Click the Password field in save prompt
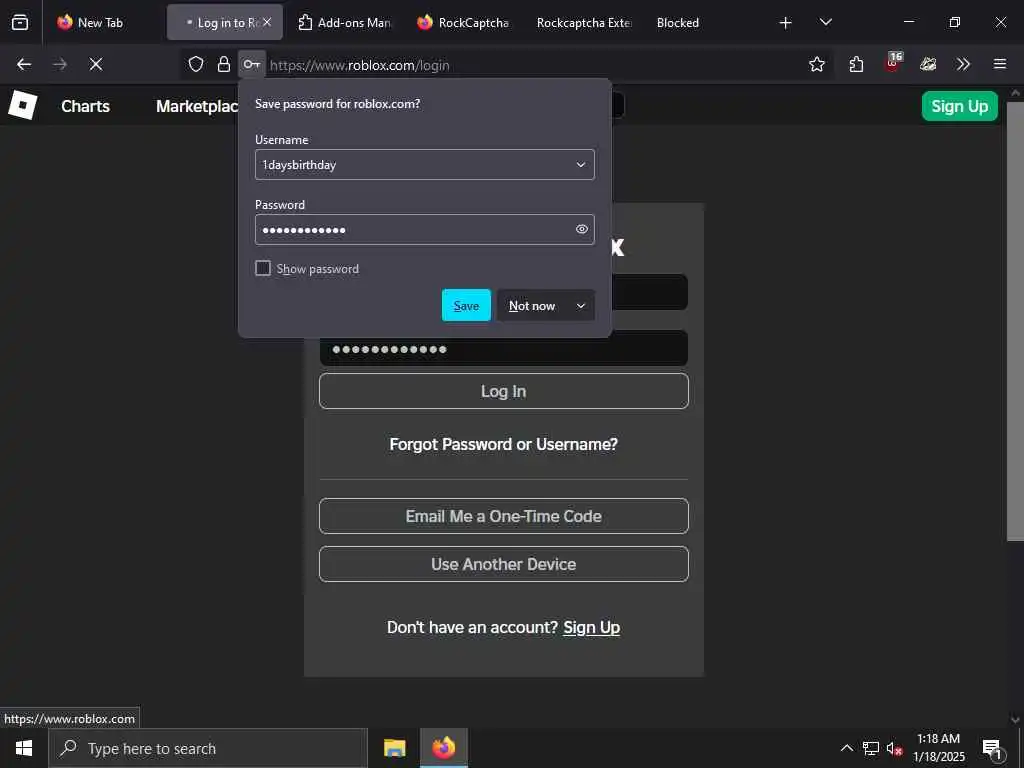The image size is (1024, 768). click(424, 229)
